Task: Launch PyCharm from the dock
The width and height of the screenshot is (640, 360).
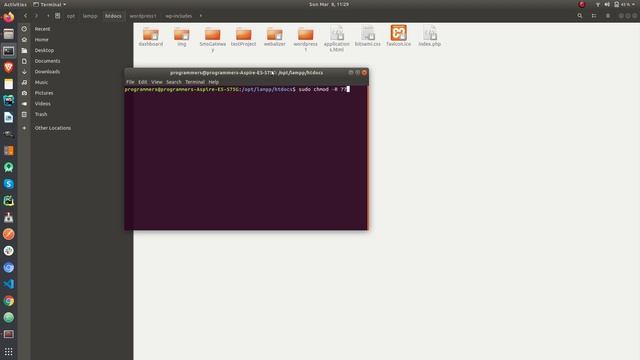Action: (9, 201)
